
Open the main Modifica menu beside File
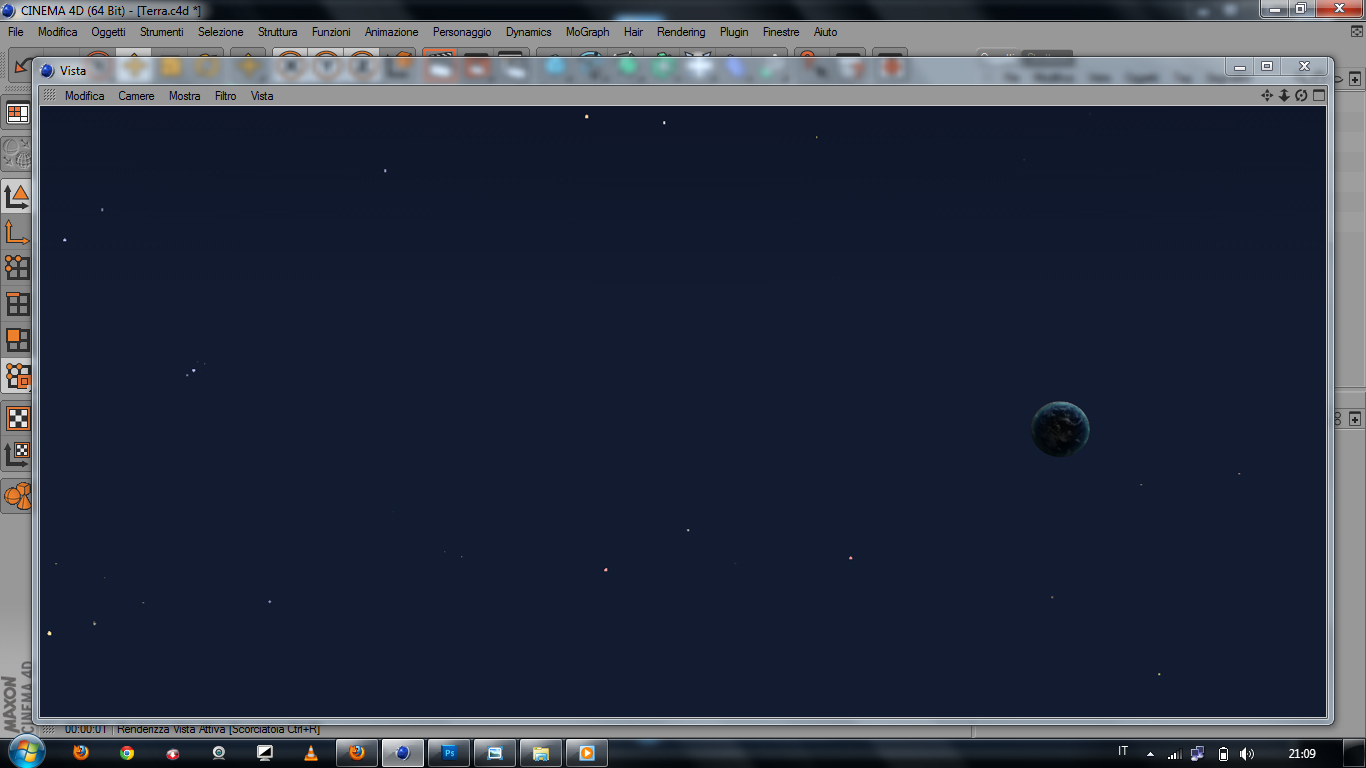(x=58, y=32)
